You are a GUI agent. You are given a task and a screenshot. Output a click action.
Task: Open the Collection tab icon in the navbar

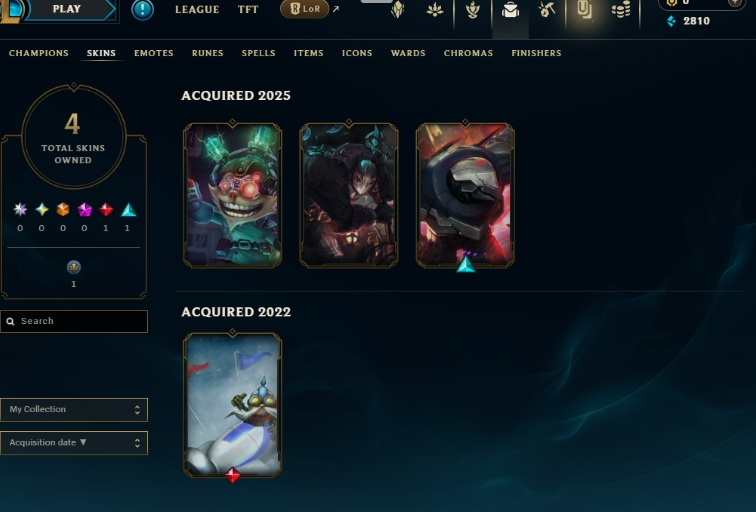point(584,9)
